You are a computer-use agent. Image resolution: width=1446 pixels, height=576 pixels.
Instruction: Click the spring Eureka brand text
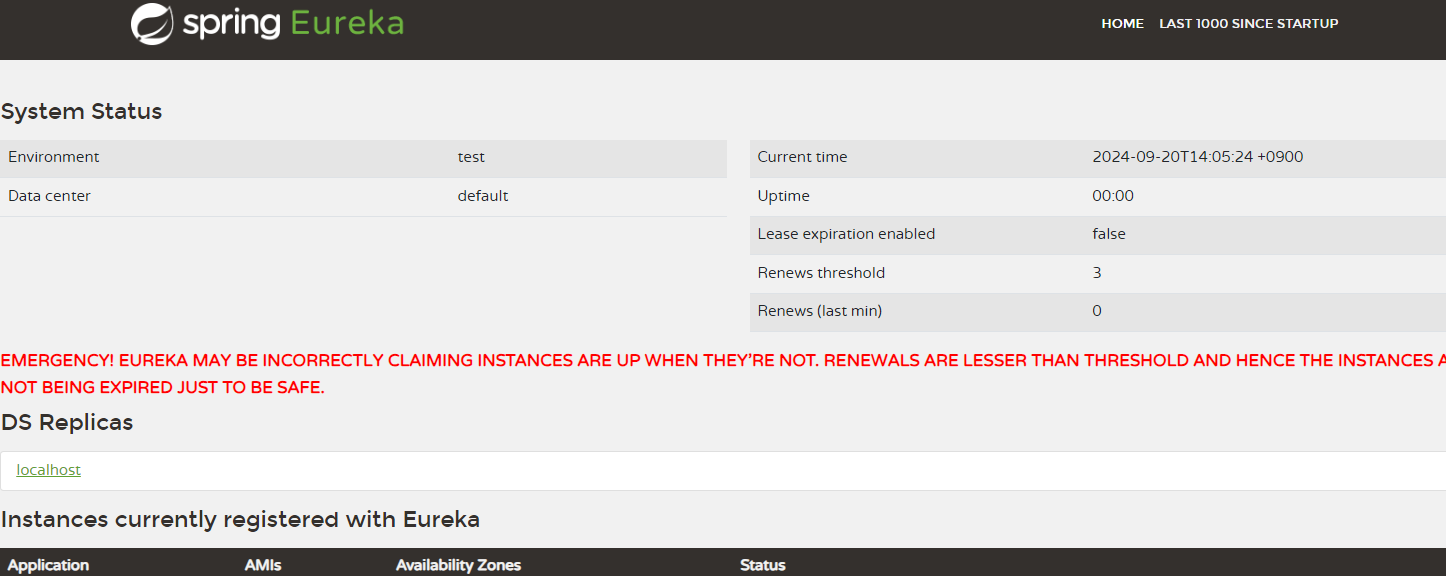293,23
